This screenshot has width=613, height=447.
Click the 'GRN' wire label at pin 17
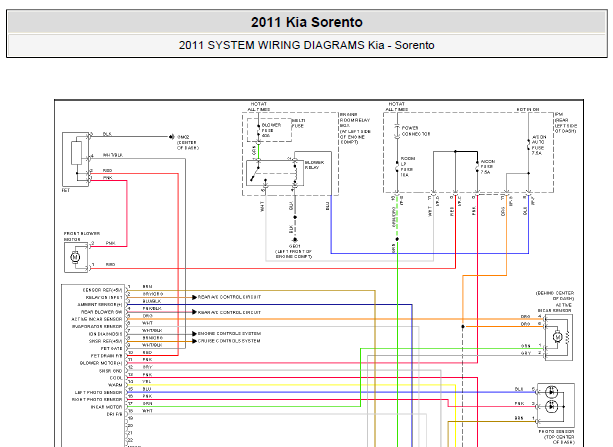point(147,404)
